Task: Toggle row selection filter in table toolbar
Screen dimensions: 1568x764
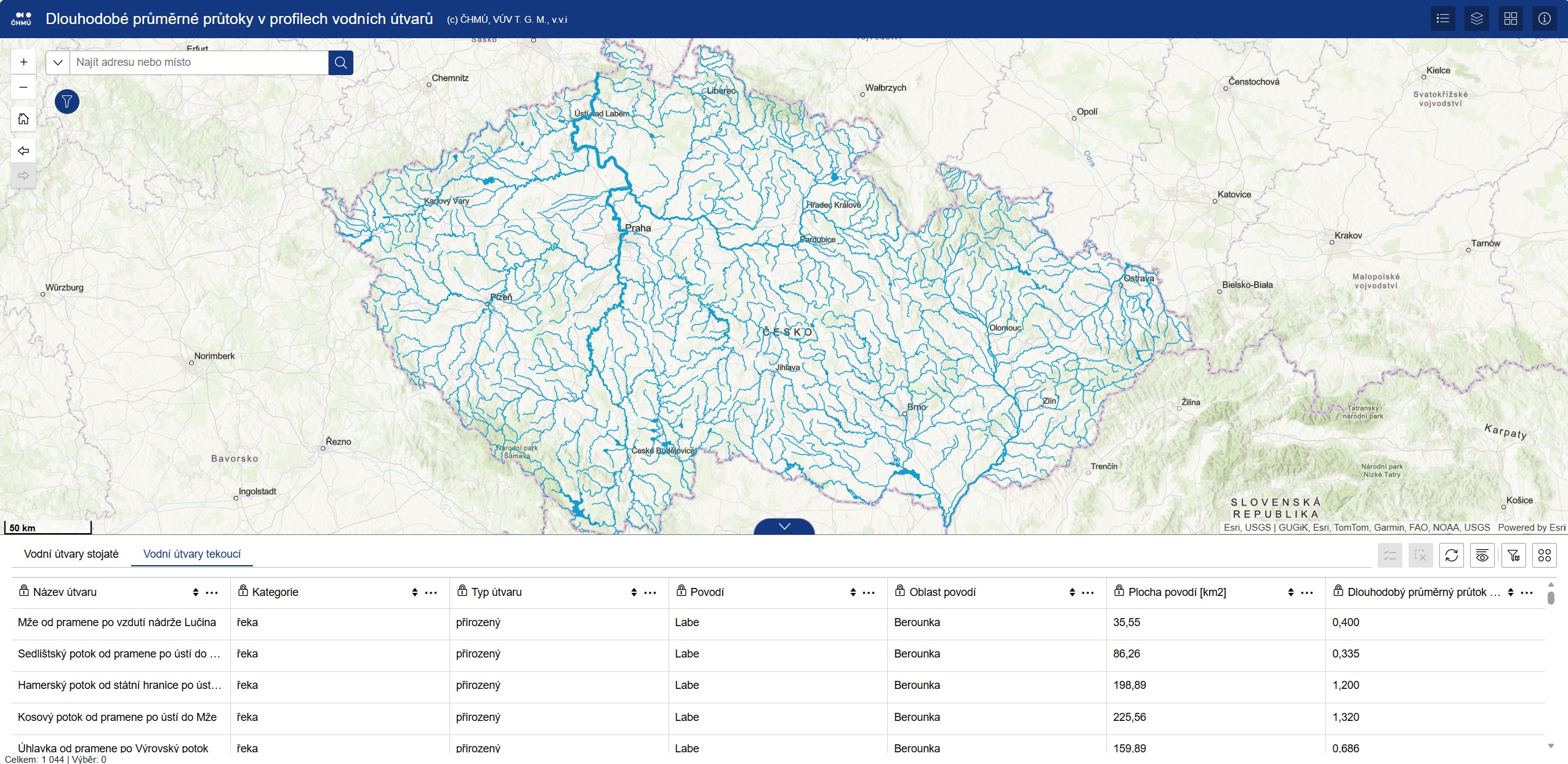Action: pos(1390,555)
